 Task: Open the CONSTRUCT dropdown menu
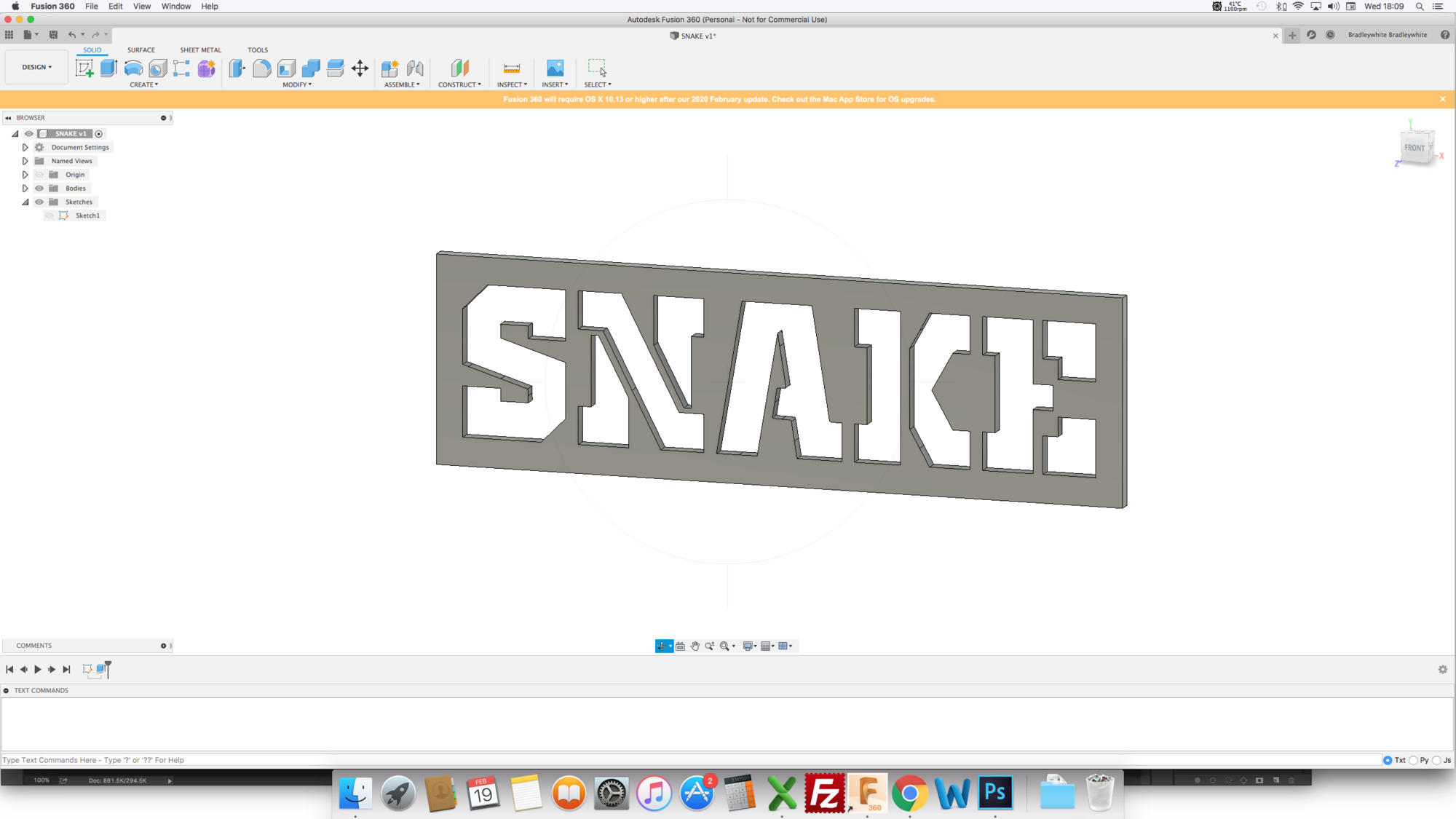point(459,85)
